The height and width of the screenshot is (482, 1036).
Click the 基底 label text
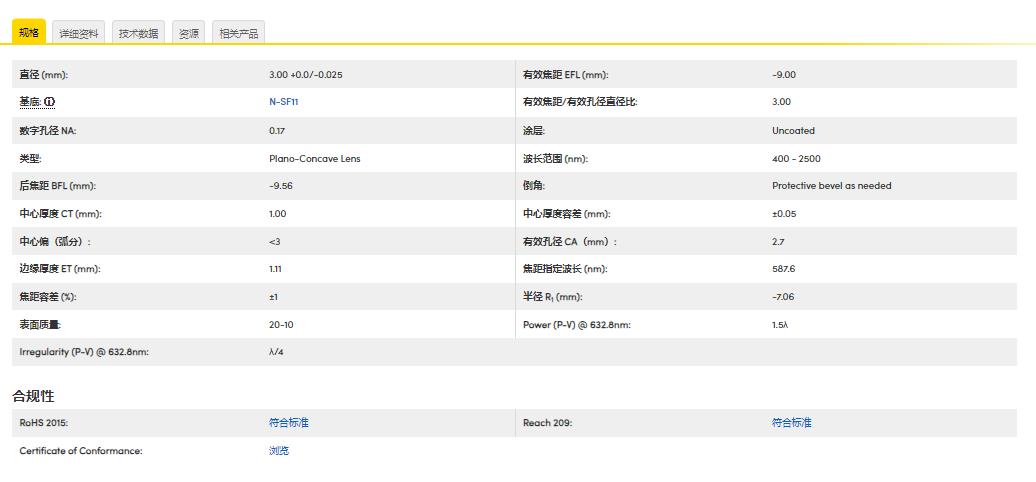(x=30, y=102)
